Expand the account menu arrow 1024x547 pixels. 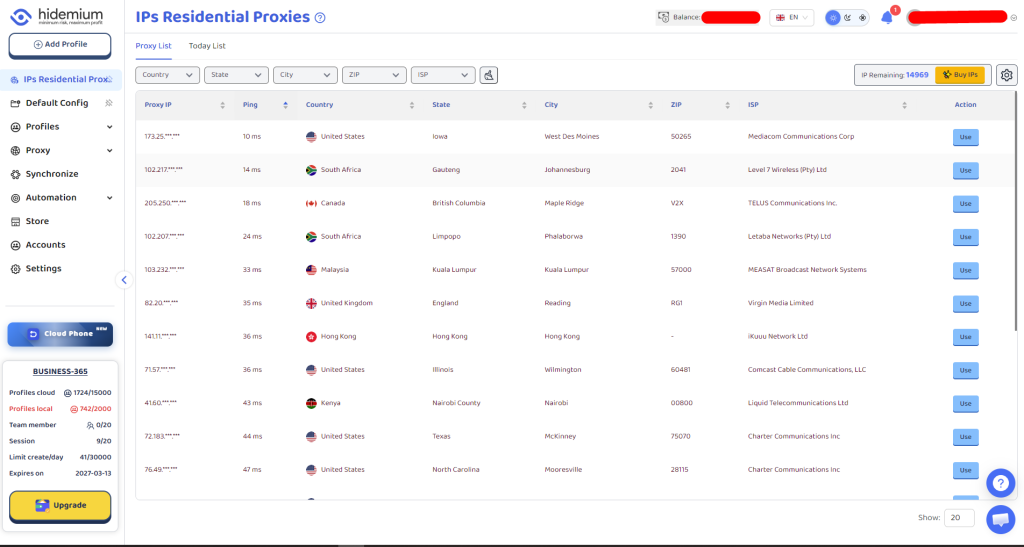(1014, 18)
